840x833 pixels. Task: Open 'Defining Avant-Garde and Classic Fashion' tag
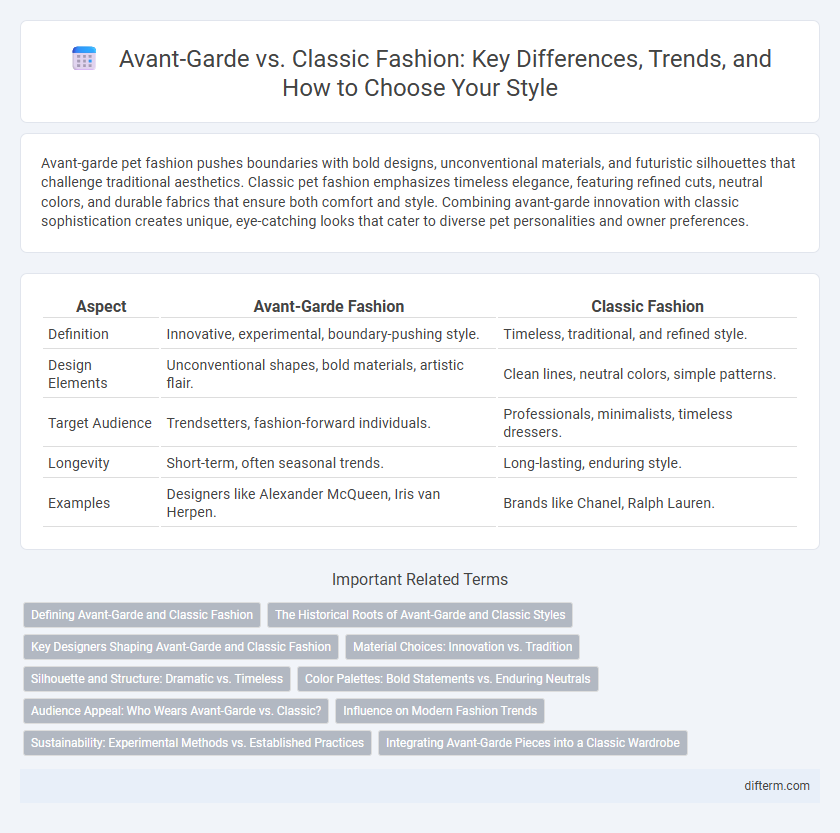142,615
